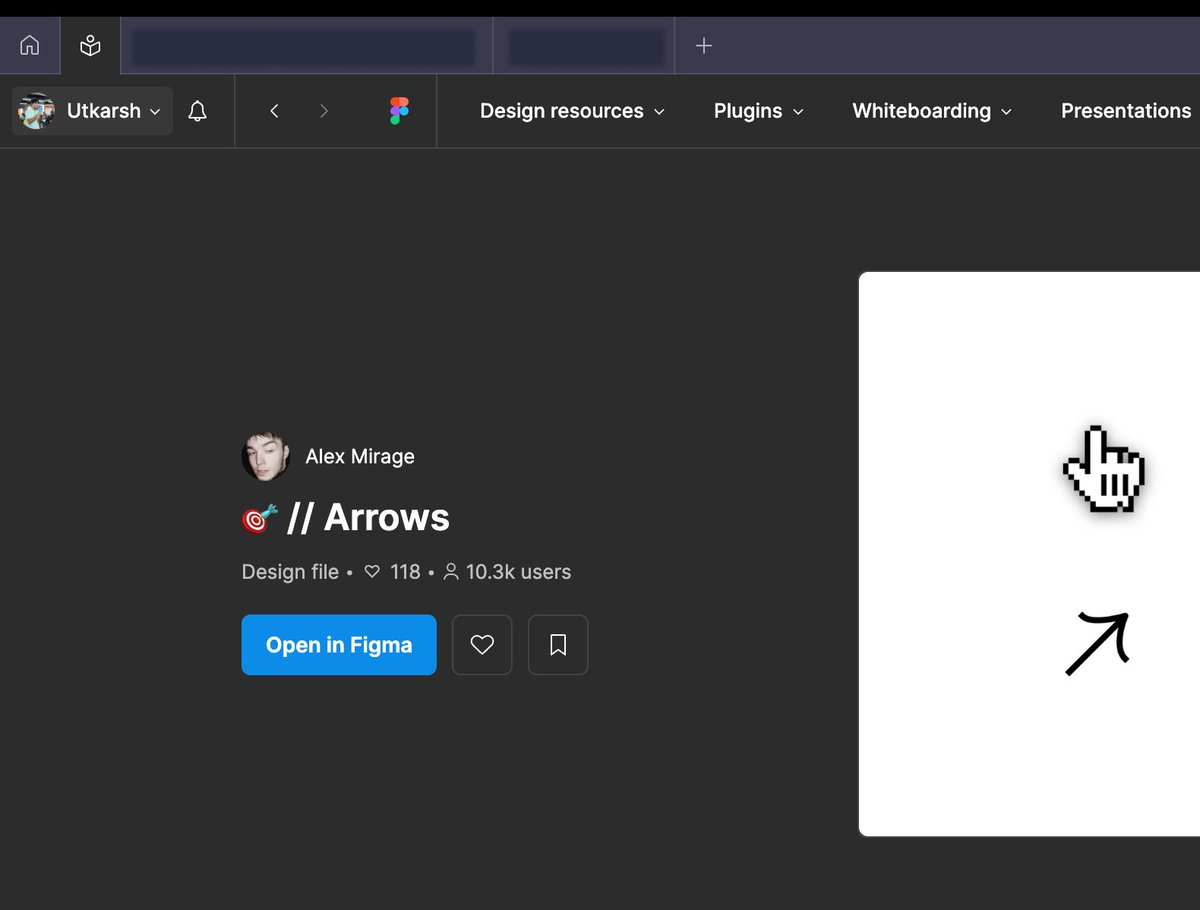Open a new tab with plus icon
1200x910 pixels.
[x=704, y=46]
